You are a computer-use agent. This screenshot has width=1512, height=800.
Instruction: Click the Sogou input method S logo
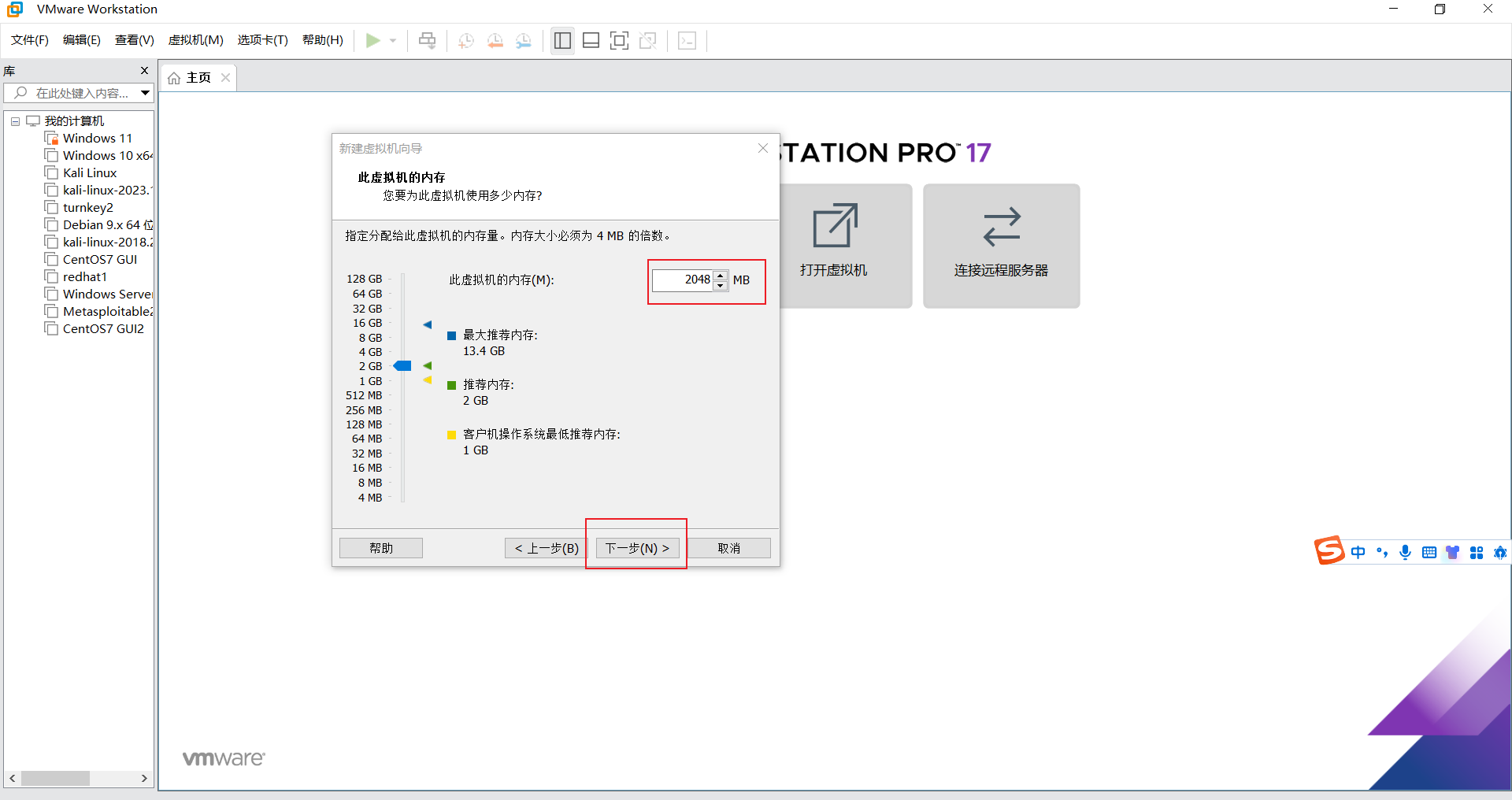(x=1329, y=550)
